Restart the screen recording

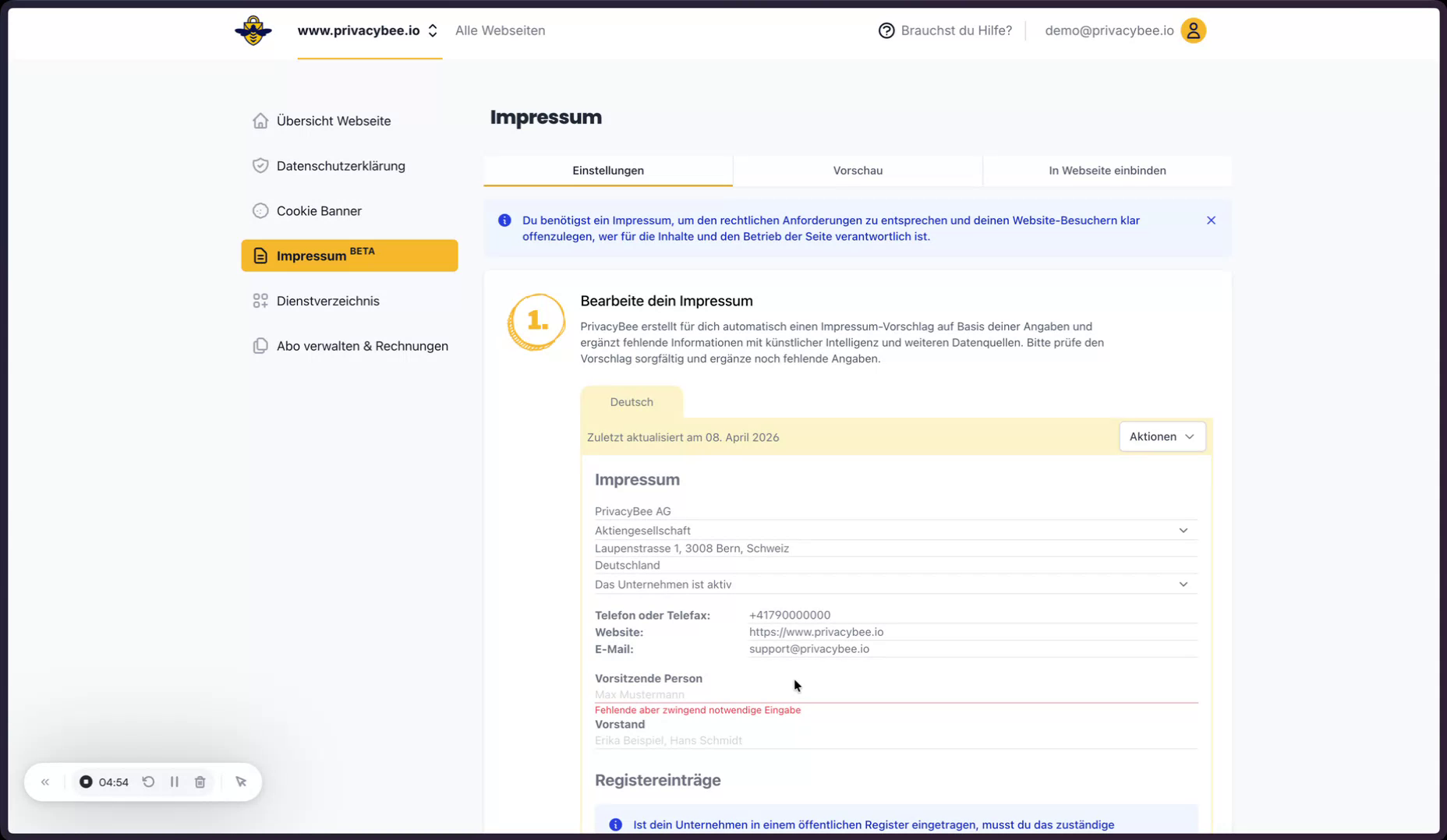point(148,782)
